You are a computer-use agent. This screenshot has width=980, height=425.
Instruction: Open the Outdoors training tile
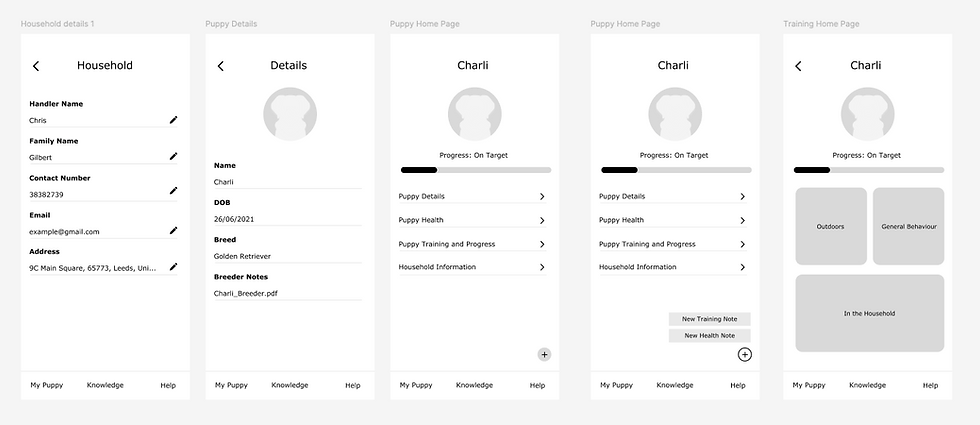click(830, 227)
